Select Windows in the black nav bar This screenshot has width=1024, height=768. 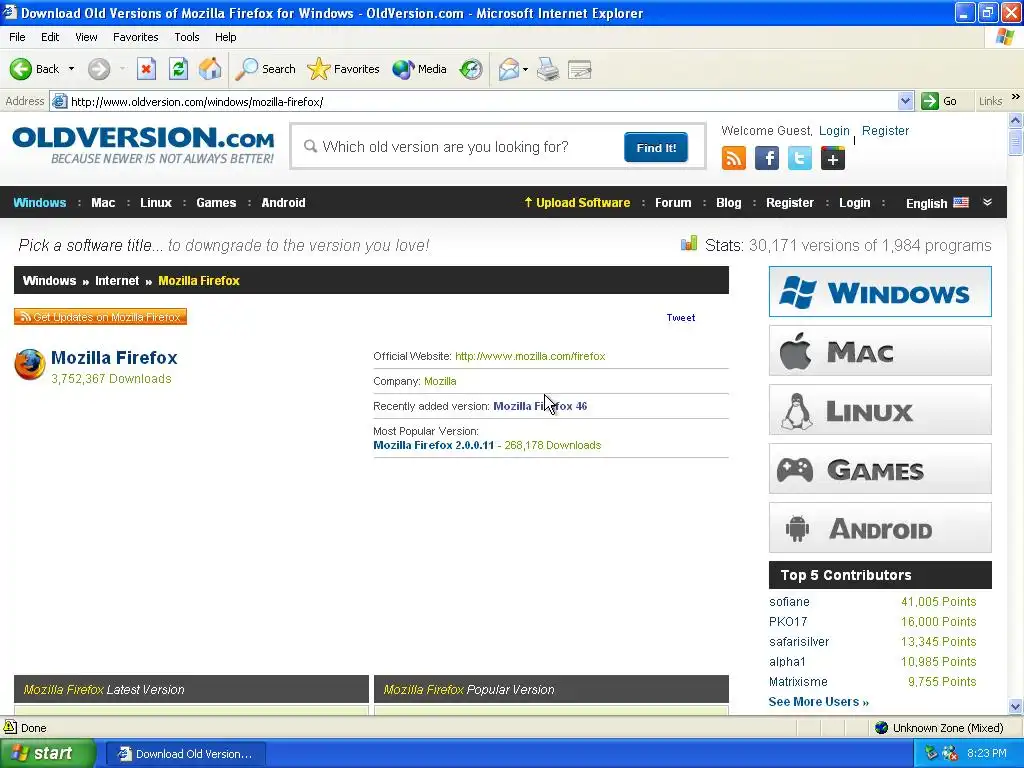coord(40,202)
